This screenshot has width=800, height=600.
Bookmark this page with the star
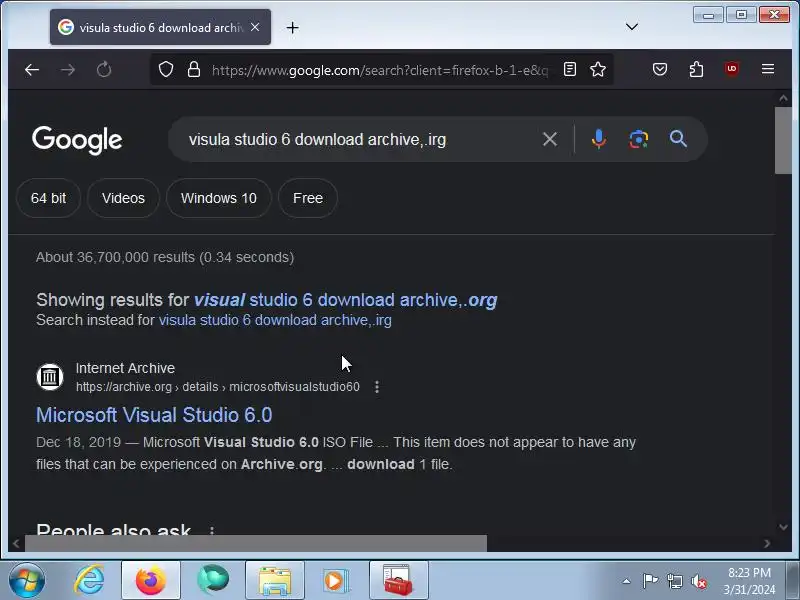pyautogui.click(x=598, y=69)
